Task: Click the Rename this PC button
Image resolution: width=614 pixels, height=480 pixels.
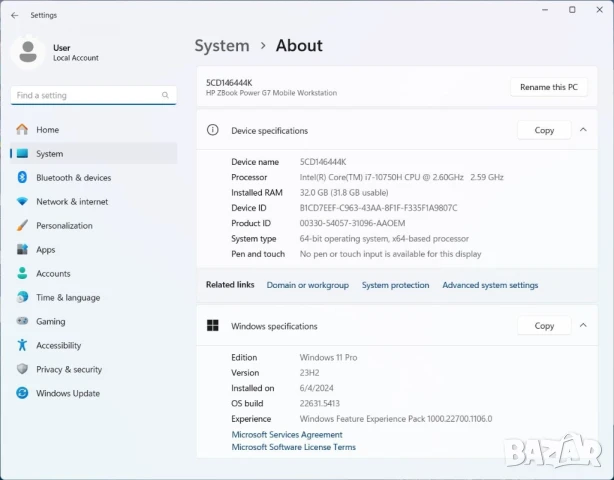Action: (548, 87)
